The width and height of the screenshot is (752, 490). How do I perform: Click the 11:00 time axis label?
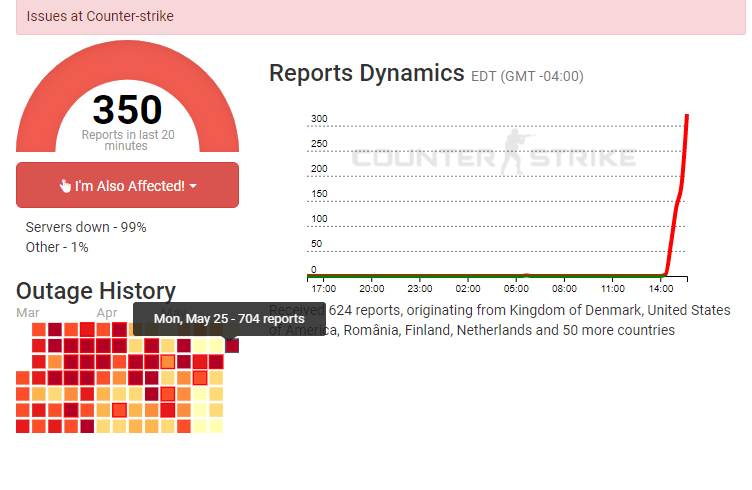point(613,289)
